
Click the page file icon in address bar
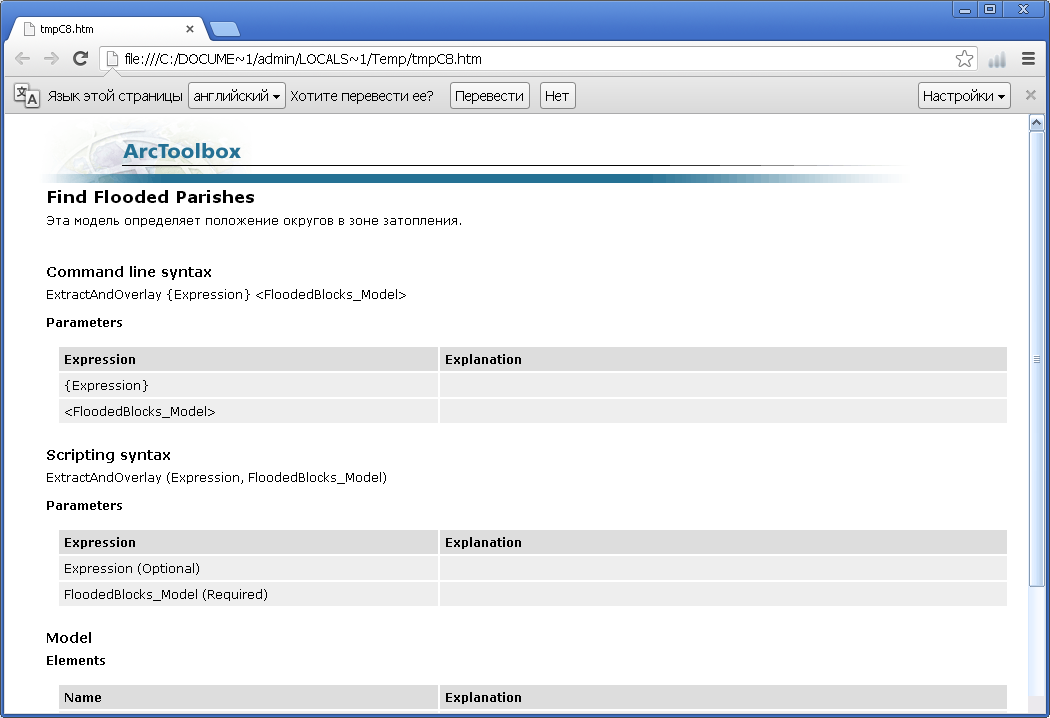(x=112, y=59)
